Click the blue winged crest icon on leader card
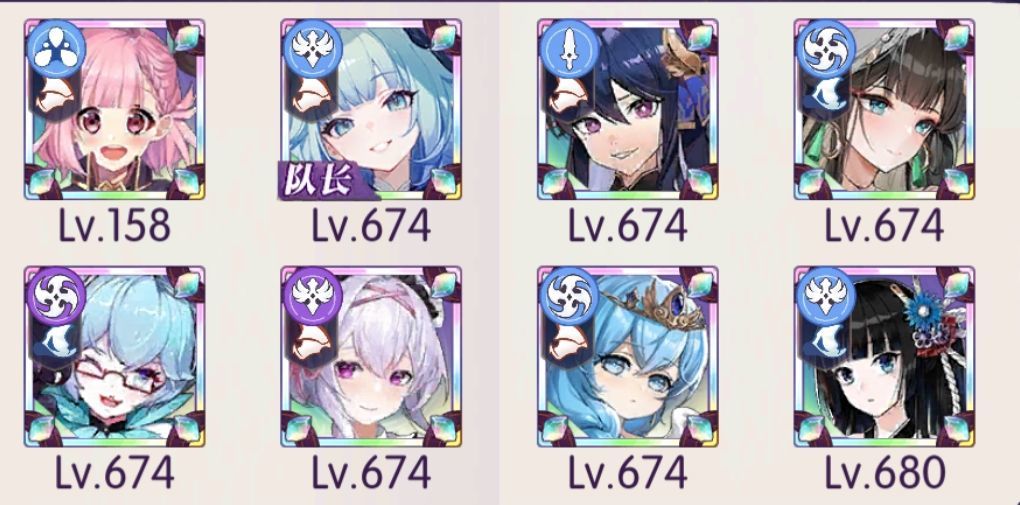The image size is (1020, 505). click(x=312, y=50)
